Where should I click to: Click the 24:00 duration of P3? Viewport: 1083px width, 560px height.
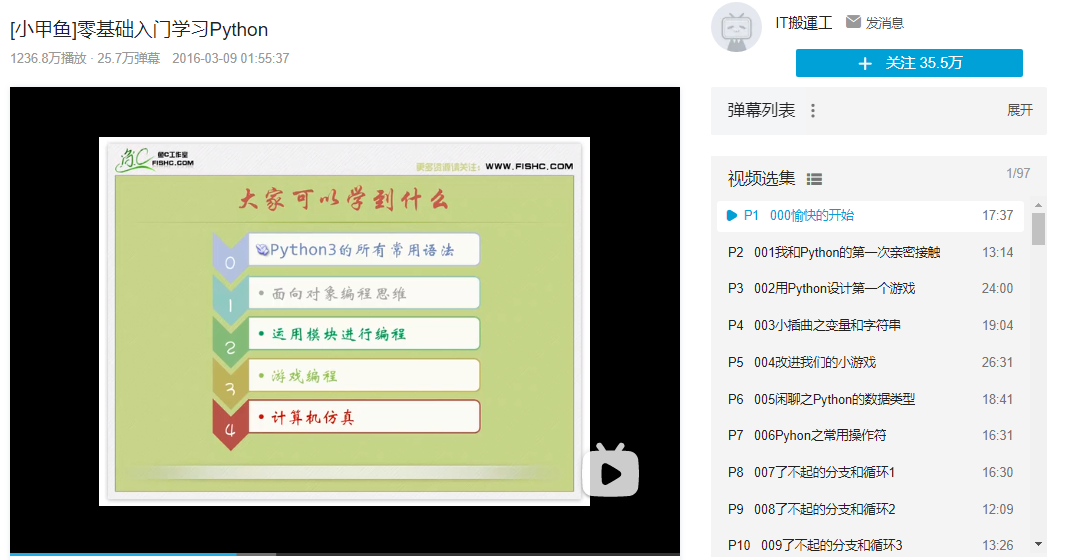click(997, 288)
